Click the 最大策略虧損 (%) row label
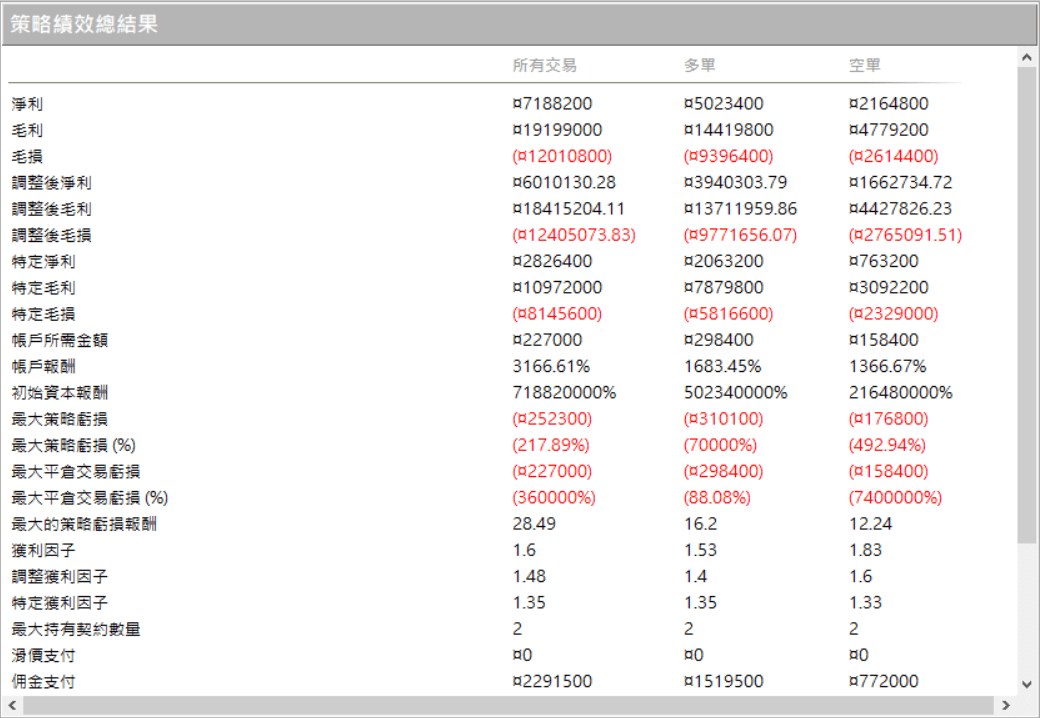The image size is (1040, 718). coord(74,446)
